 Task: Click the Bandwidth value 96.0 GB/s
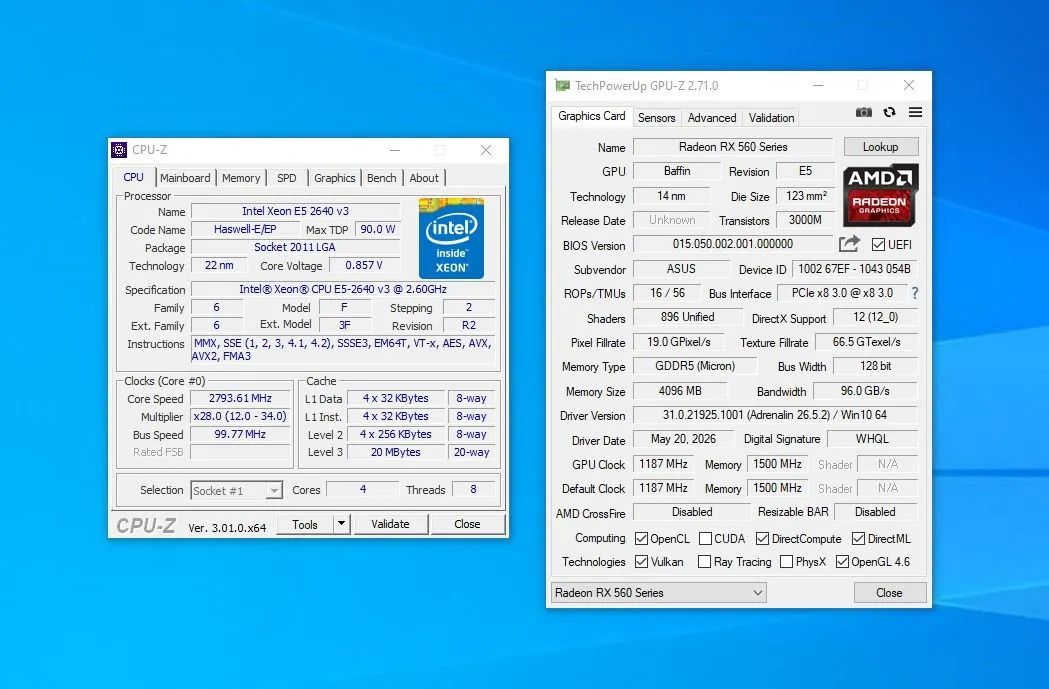tap(865, 391)
